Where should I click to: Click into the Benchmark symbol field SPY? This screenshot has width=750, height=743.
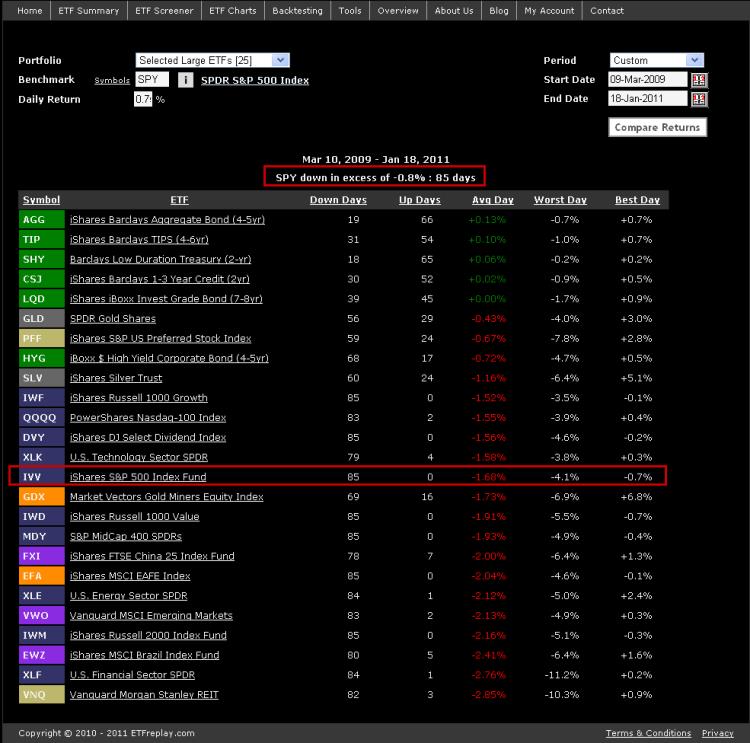[152, 79]
